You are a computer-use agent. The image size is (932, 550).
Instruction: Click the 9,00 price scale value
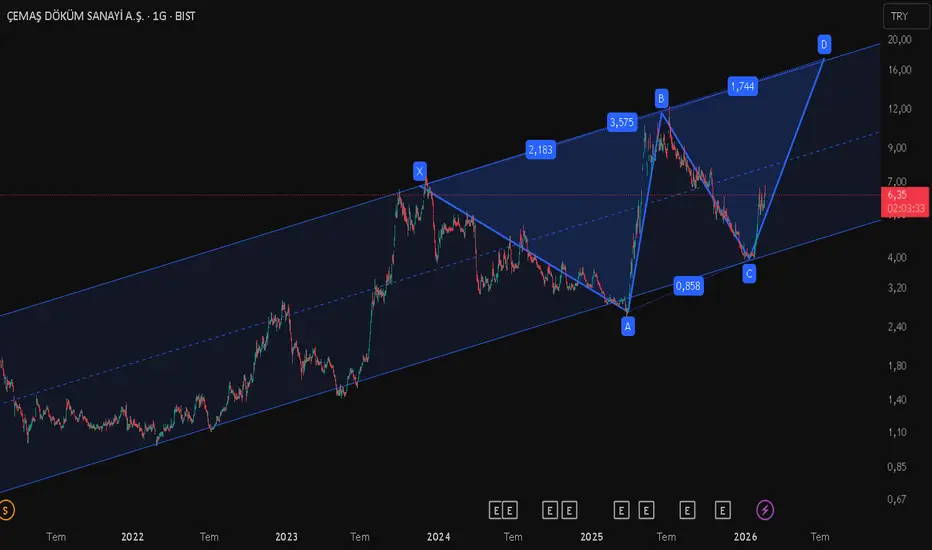pos(897,148)
